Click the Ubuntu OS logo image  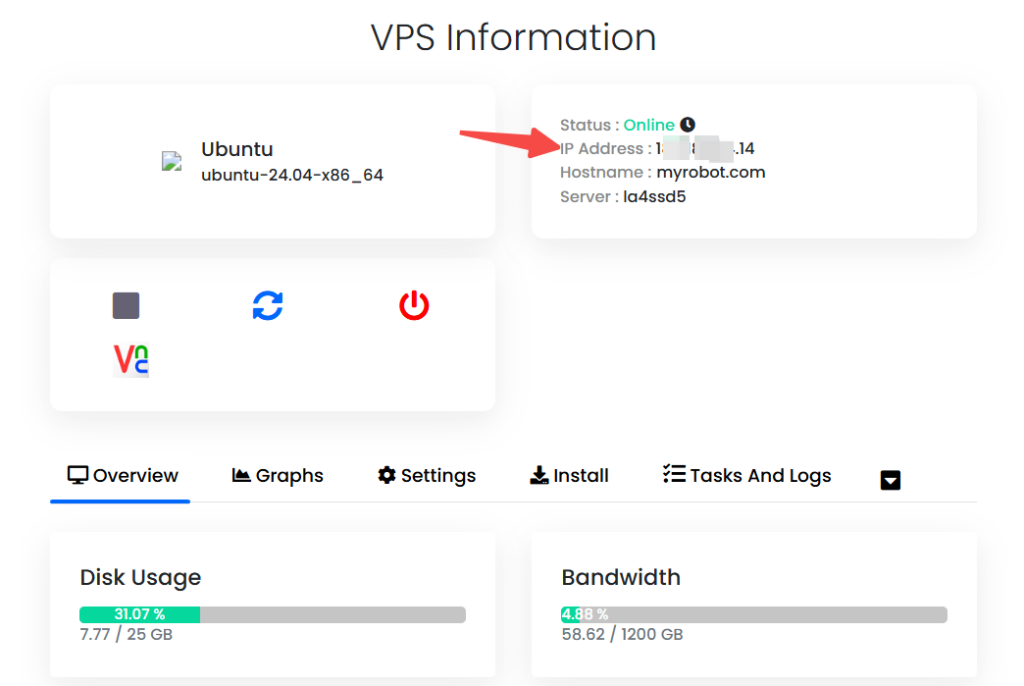[x=172, y=162]
